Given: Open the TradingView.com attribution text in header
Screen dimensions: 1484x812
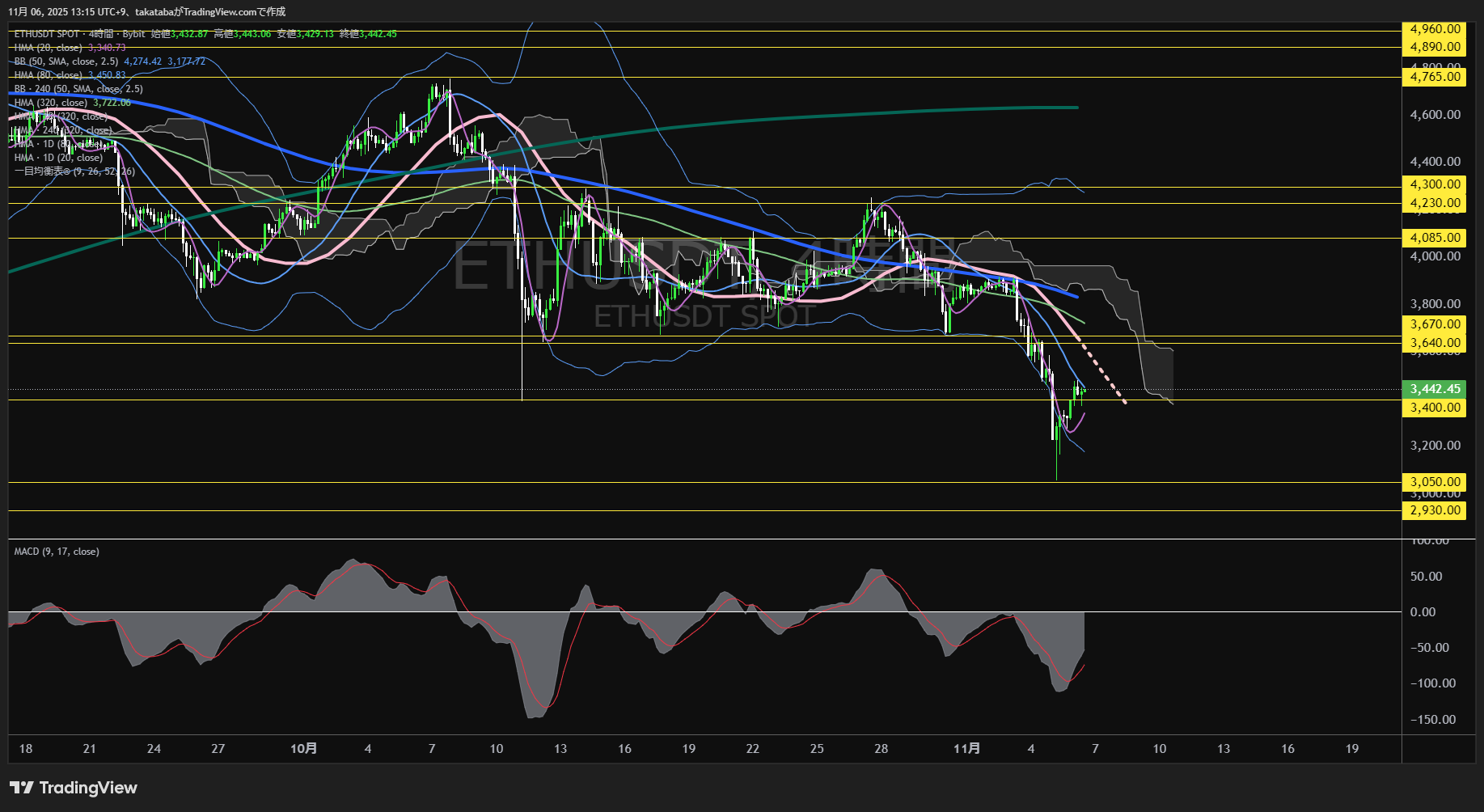Looking at the screenshot, I should tap(233, 12).
